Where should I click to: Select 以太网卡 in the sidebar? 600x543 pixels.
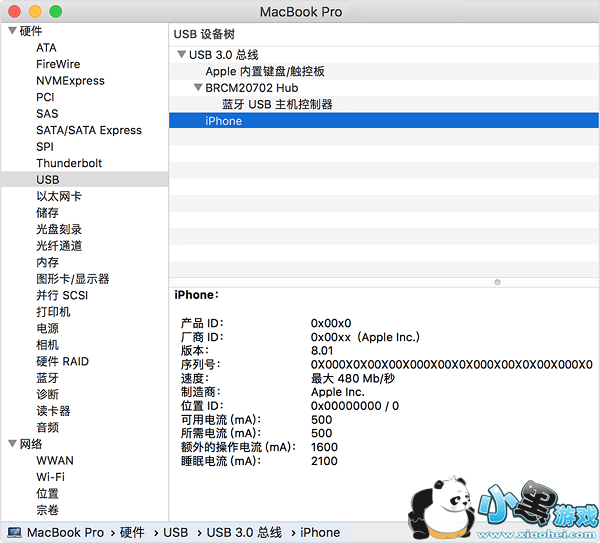coord(59,196)
